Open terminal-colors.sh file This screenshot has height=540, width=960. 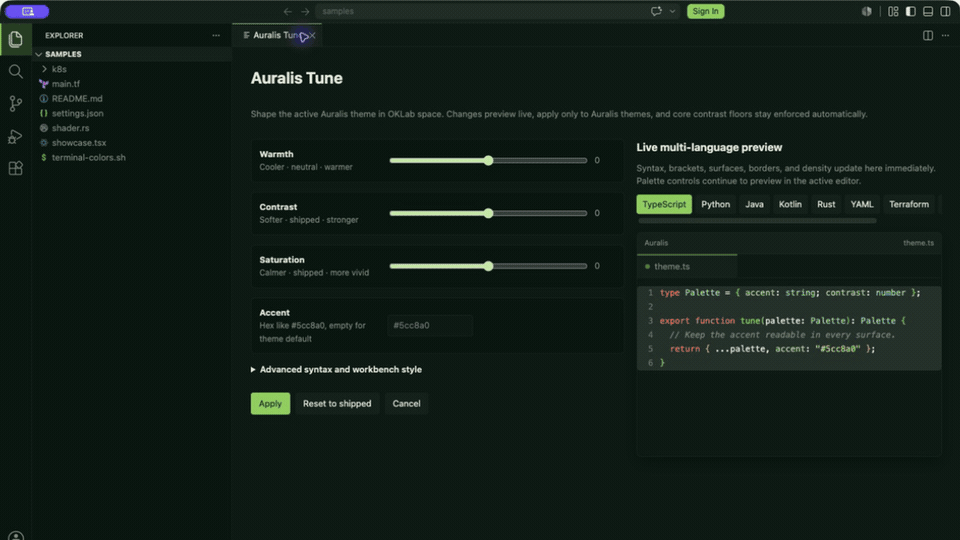[132, 157]
